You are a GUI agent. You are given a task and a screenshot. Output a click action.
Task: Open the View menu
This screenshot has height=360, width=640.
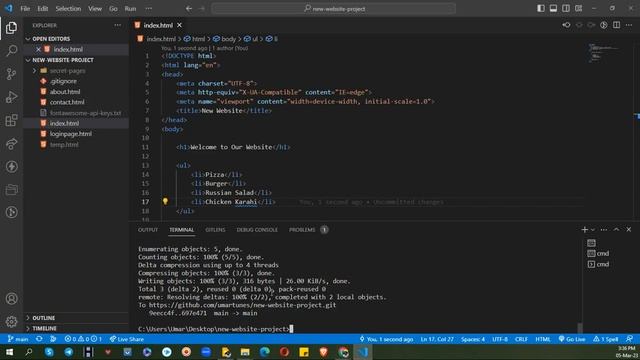(x=95, y=9)
